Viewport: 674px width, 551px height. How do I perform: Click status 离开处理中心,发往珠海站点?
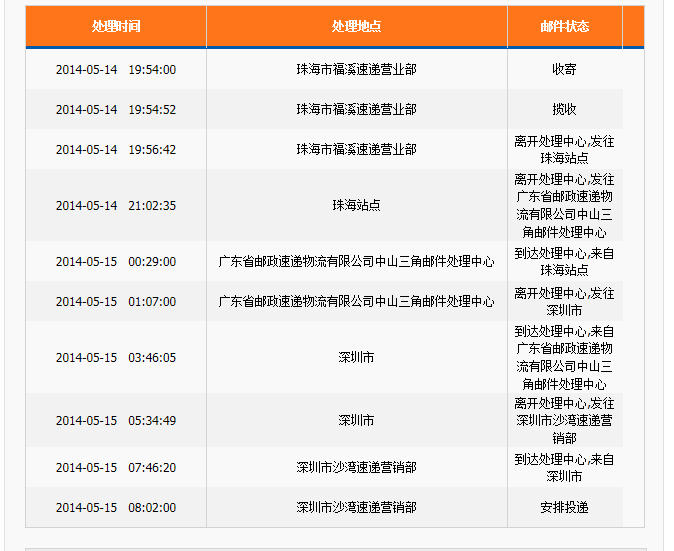tap(564, 150)
